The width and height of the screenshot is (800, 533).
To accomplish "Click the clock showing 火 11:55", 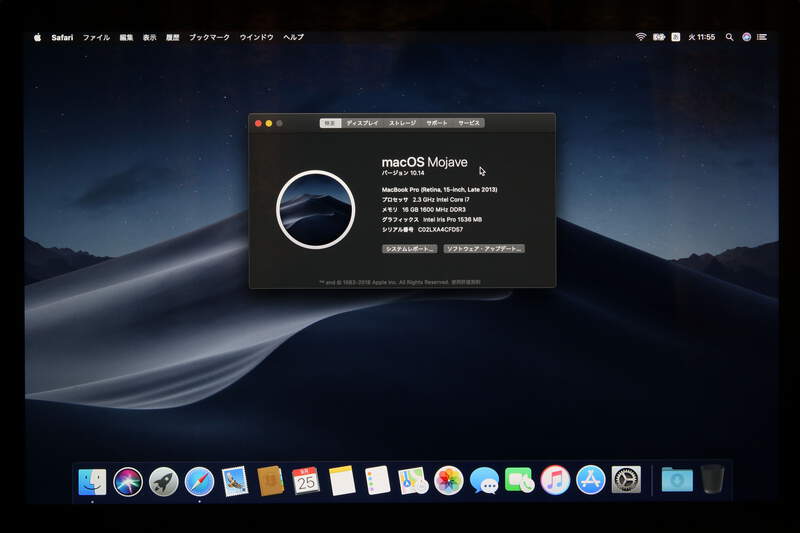I will (x=702, y=37).
